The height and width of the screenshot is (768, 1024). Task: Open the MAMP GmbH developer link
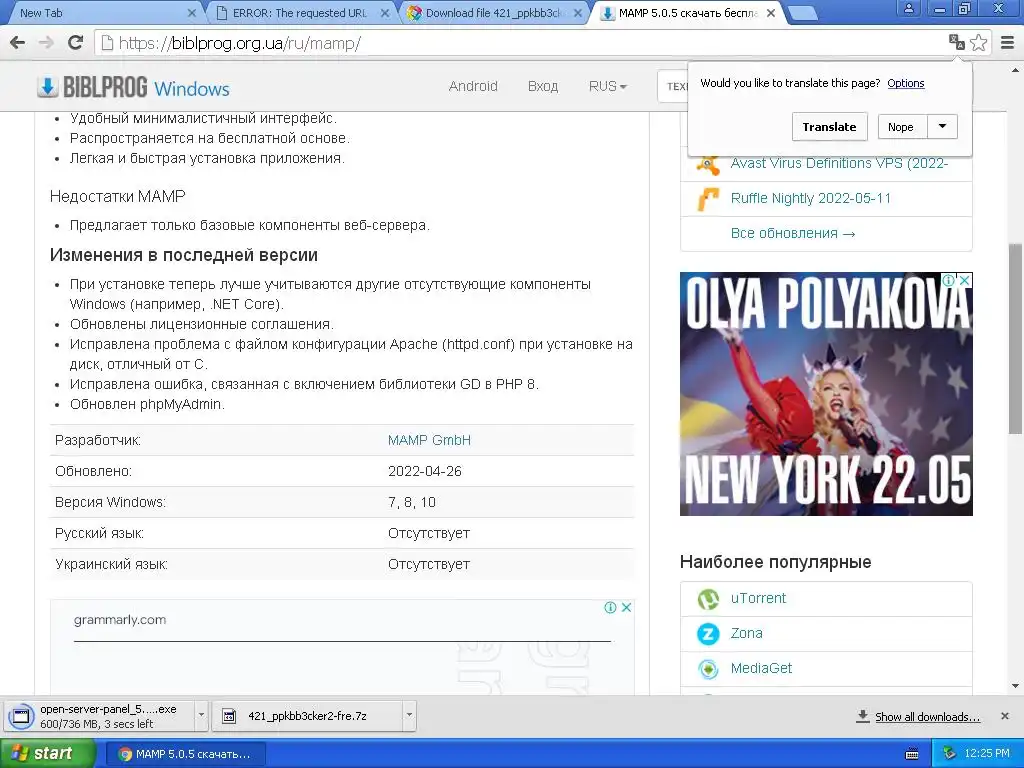[429, 440]
